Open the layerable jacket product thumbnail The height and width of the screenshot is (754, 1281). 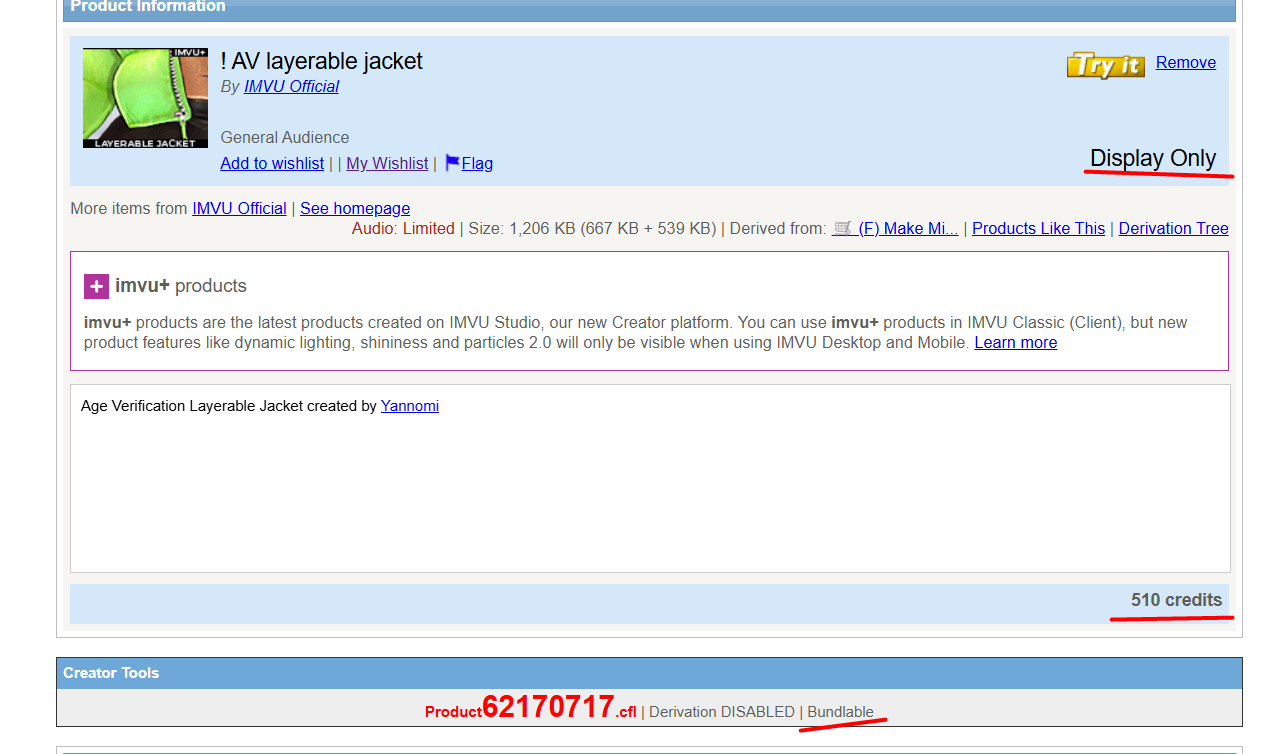pos(145,98)
